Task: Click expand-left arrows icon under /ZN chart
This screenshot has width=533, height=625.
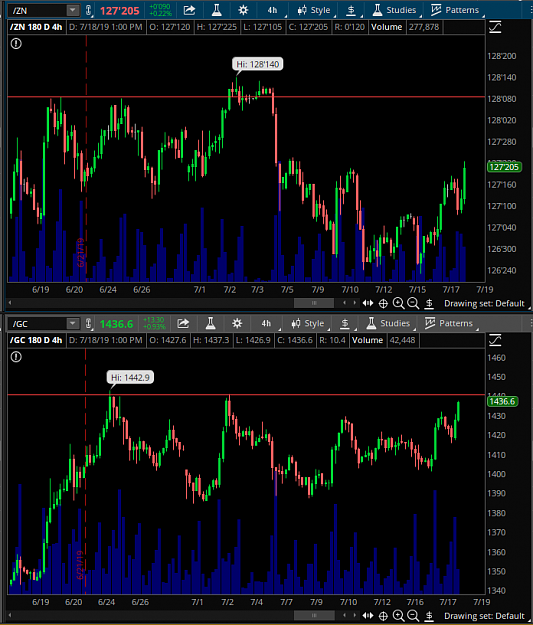Action: tap(368, 303)
